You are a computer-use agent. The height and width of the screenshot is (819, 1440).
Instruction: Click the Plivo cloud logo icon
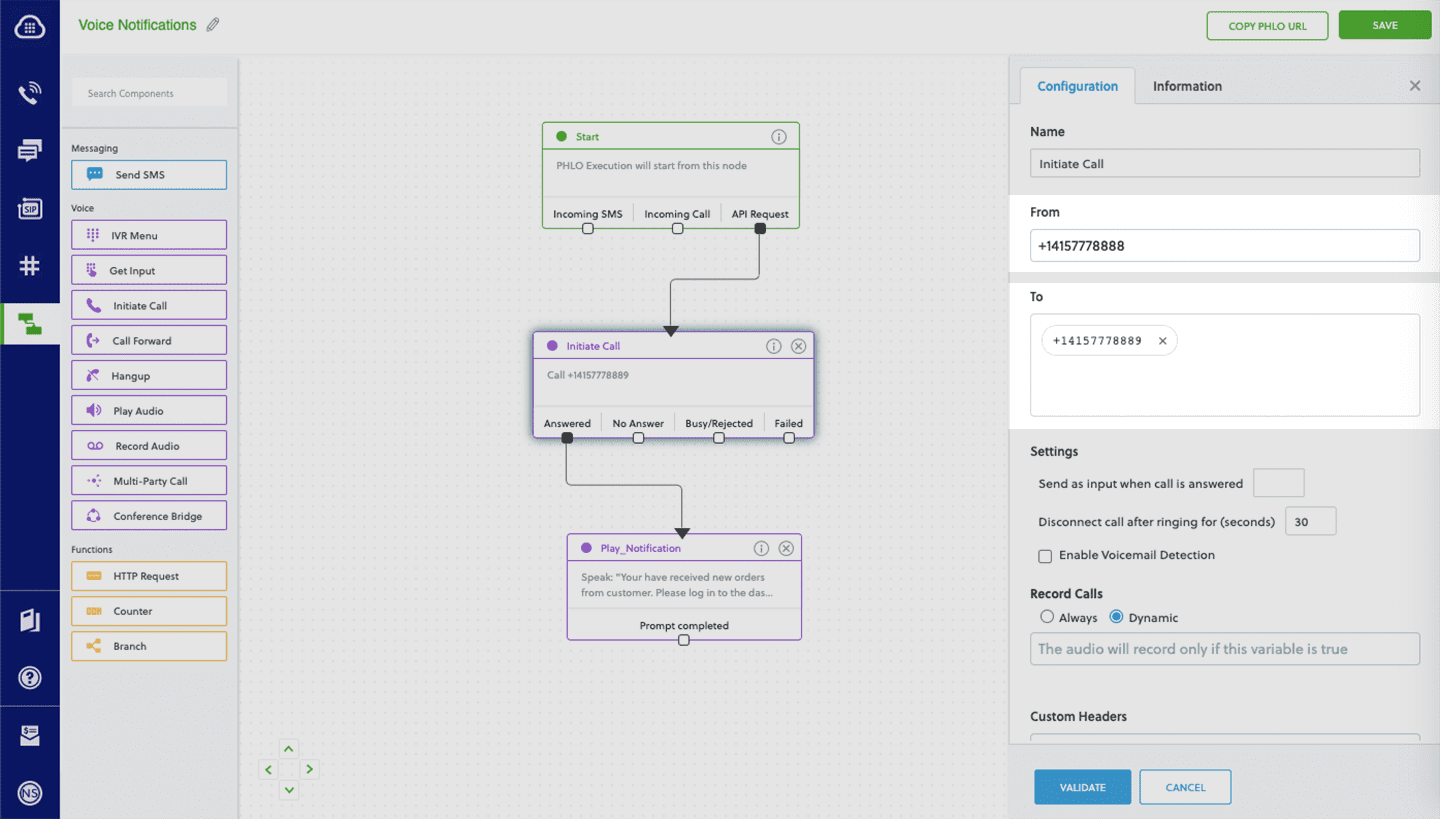coord(30,27)
